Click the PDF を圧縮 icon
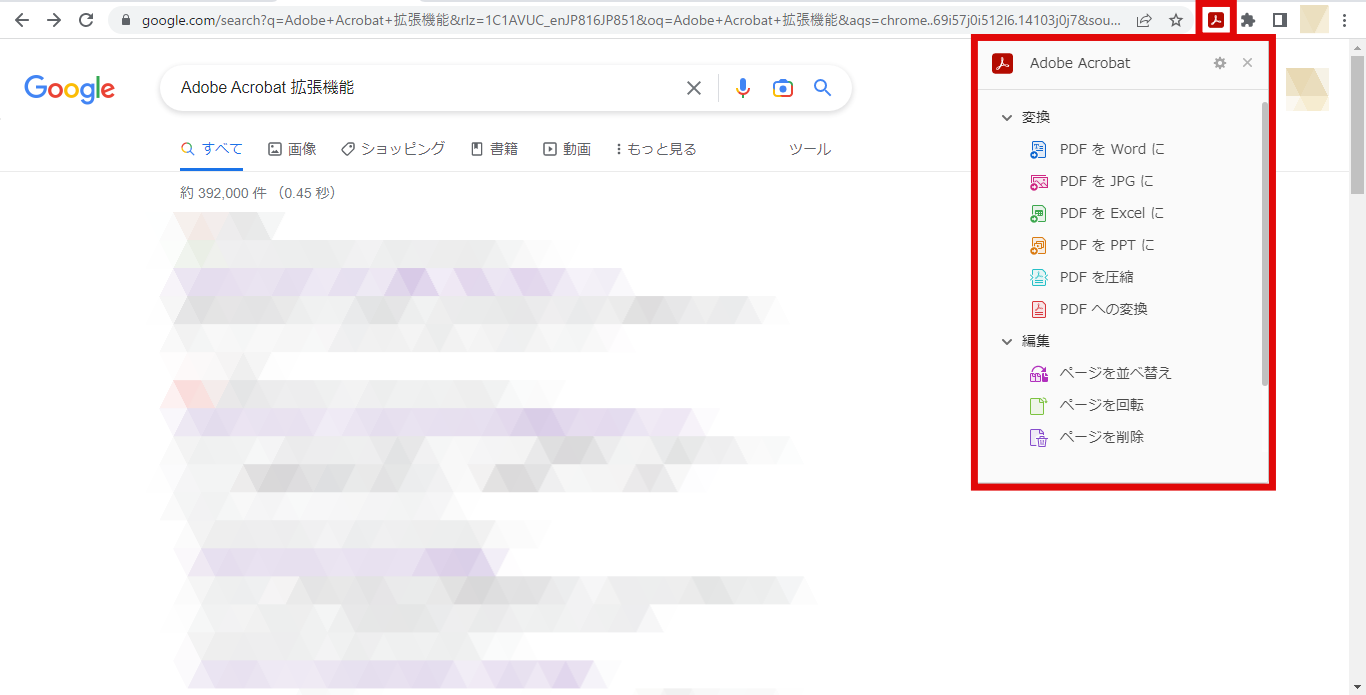 [x=1039, y=277]
